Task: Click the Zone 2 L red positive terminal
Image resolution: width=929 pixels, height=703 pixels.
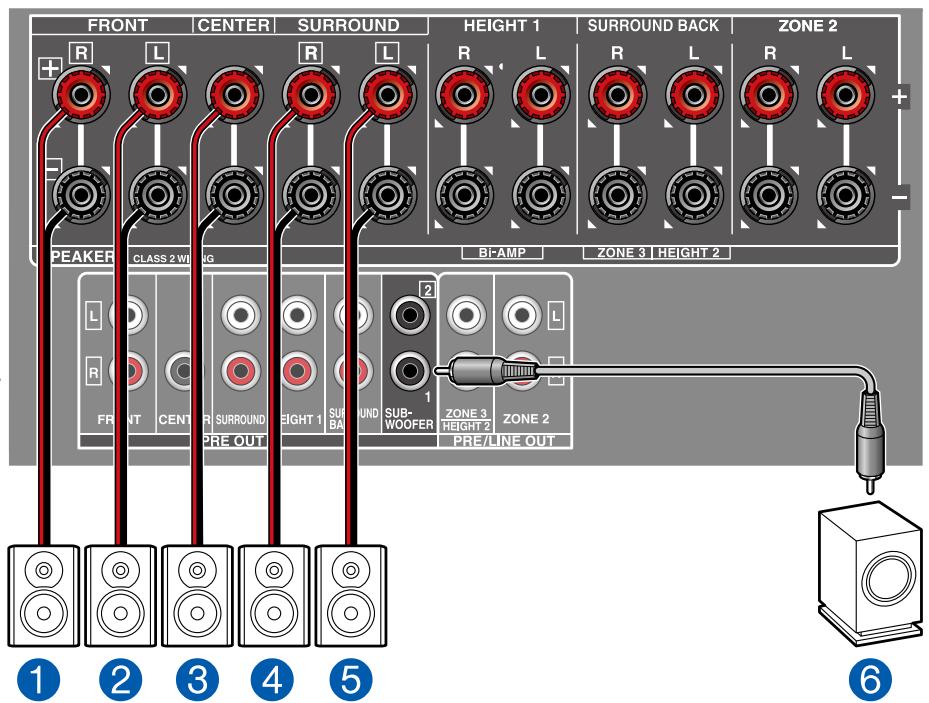Action: click(845, 94)
